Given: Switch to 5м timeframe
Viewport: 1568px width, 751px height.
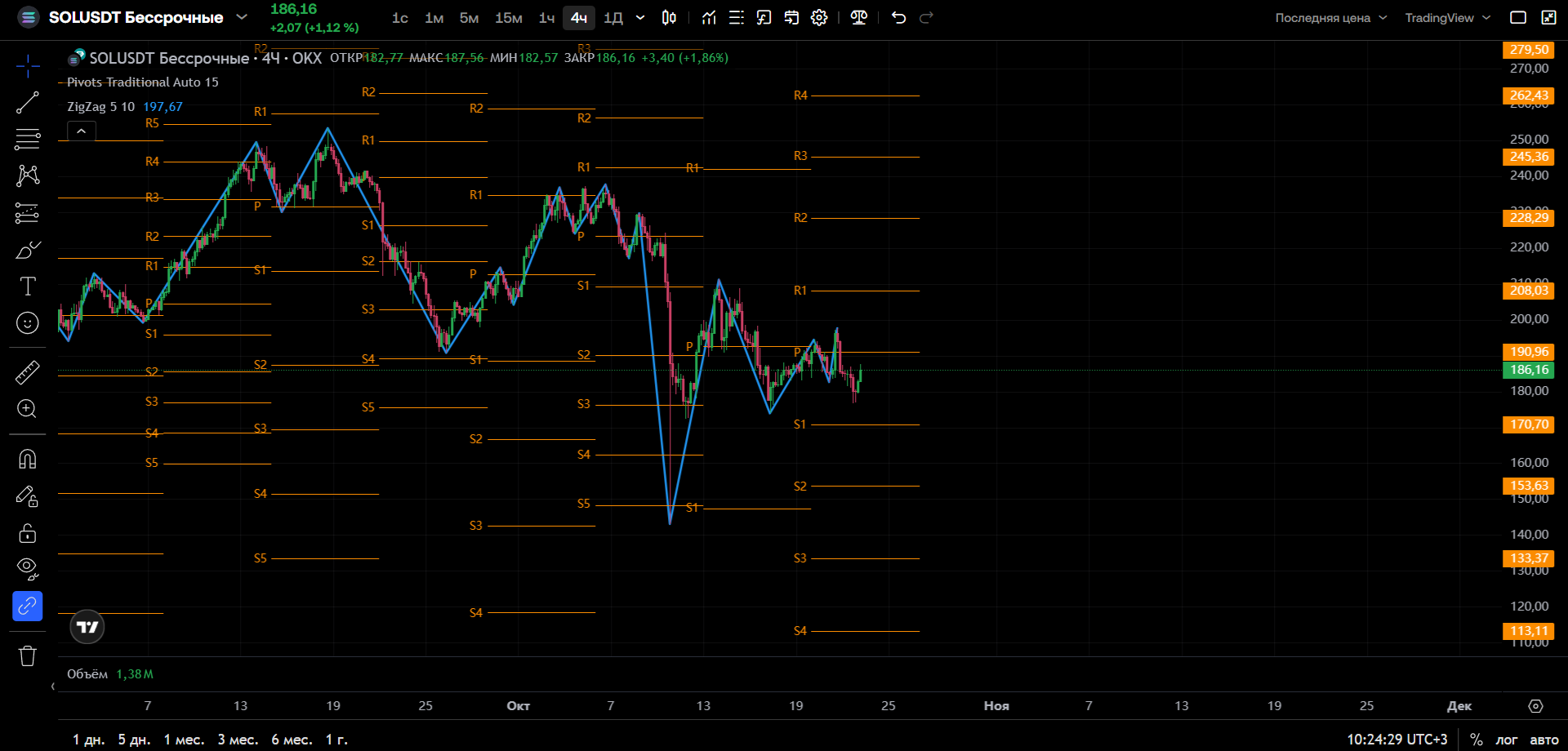Looking at the screenshot, I should (469, 18).
